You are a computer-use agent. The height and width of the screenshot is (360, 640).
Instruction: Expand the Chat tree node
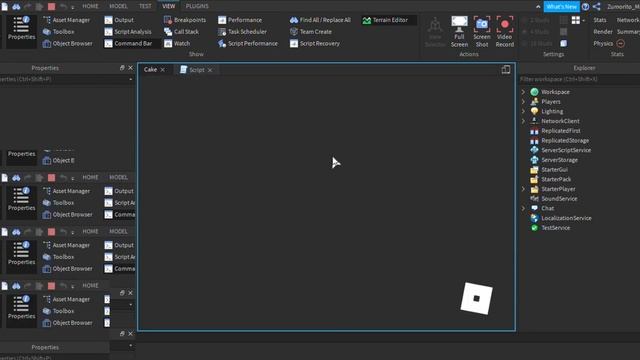tap(524, 208)
